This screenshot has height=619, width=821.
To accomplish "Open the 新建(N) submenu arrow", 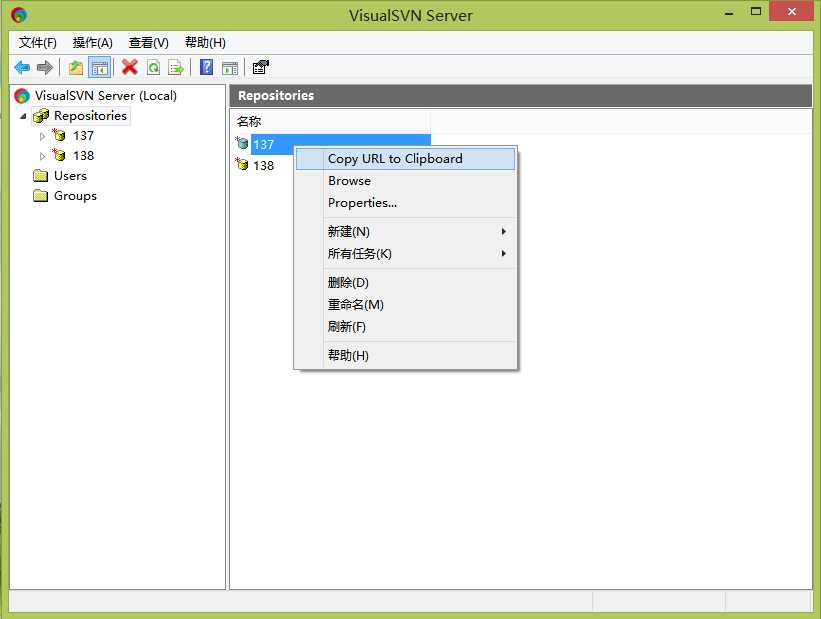I will tap(503, 231).
